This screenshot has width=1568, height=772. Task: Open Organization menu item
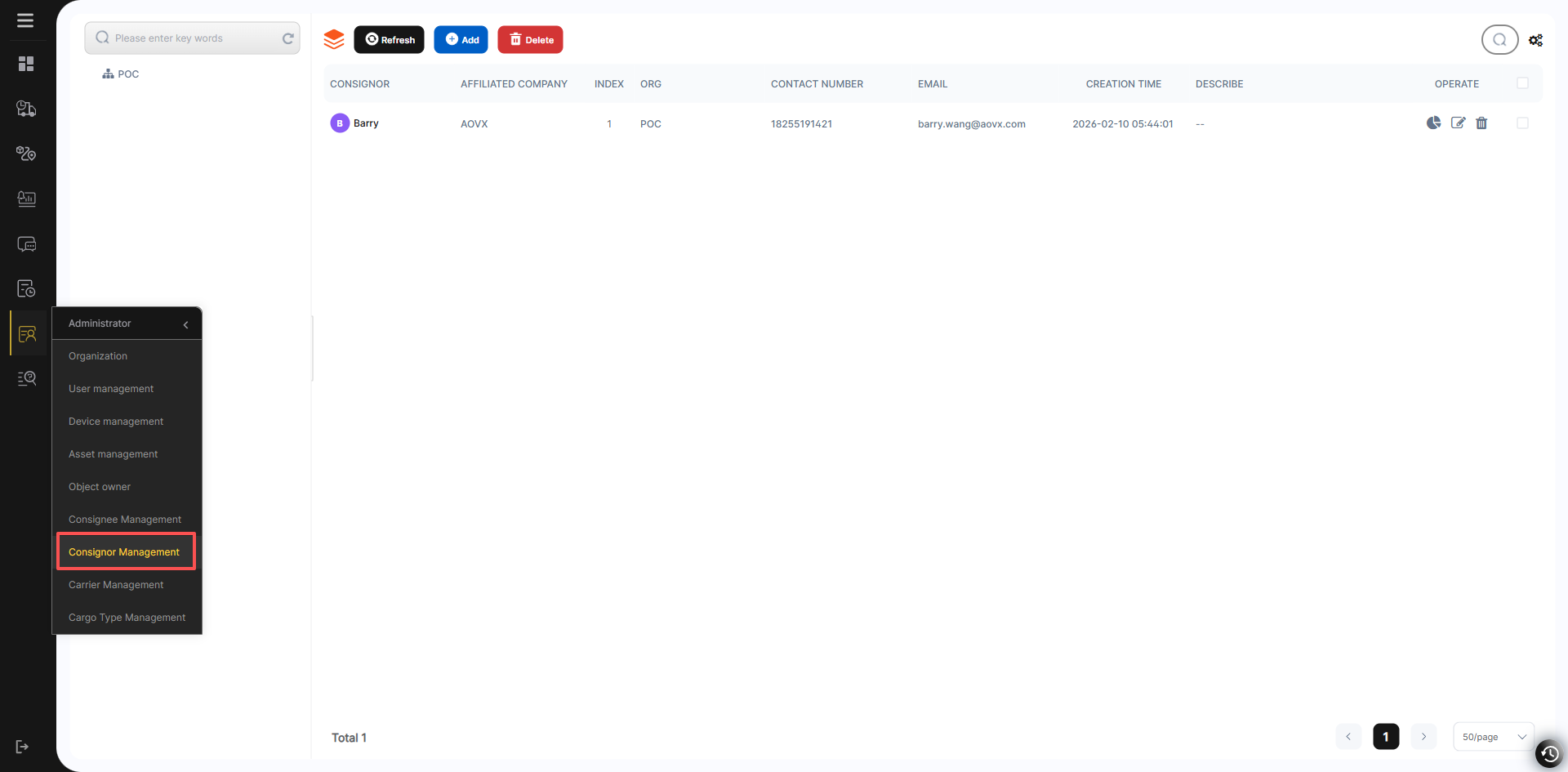coord(127,356)
